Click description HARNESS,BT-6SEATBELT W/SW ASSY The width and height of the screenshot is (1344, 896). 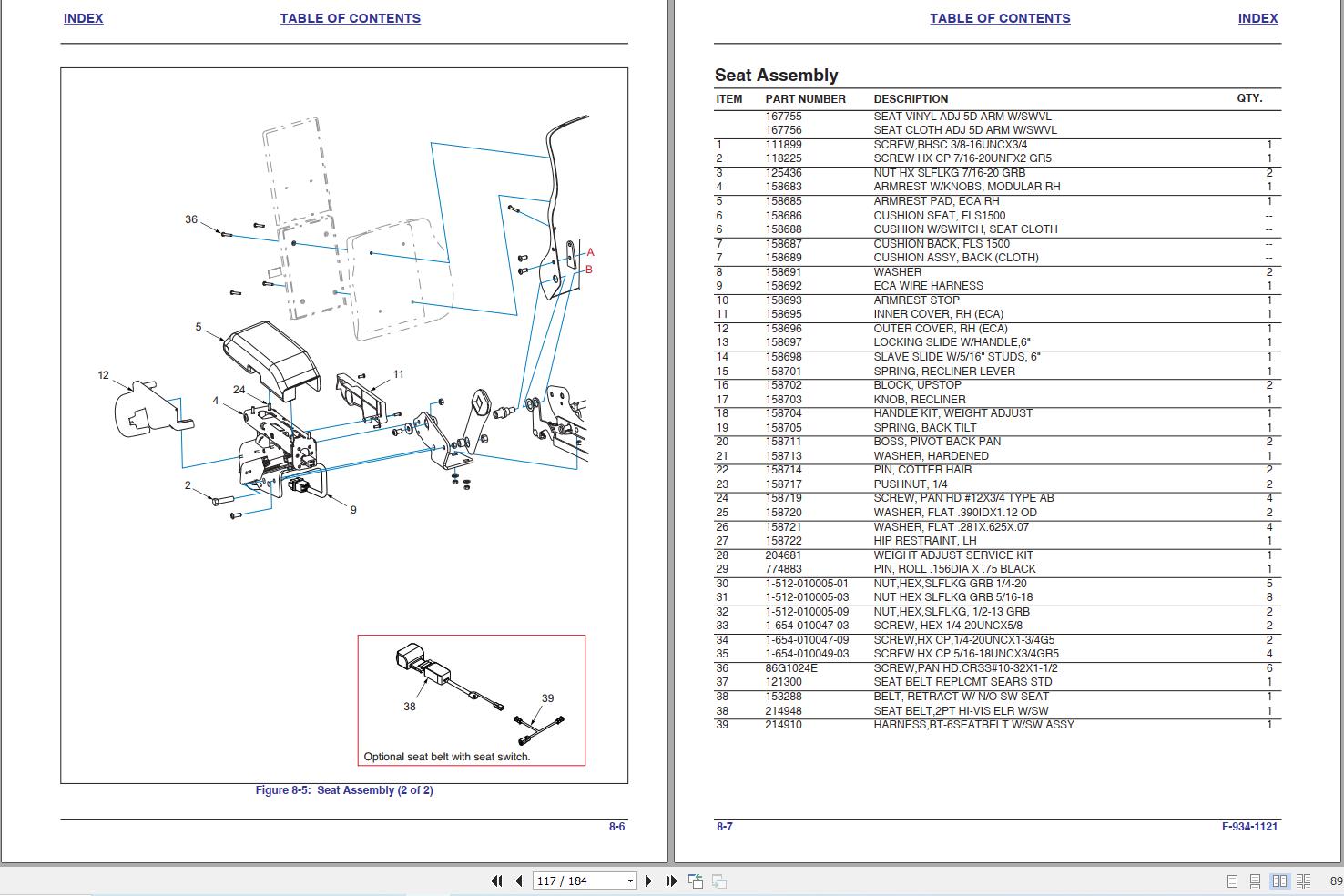(973, 725)
